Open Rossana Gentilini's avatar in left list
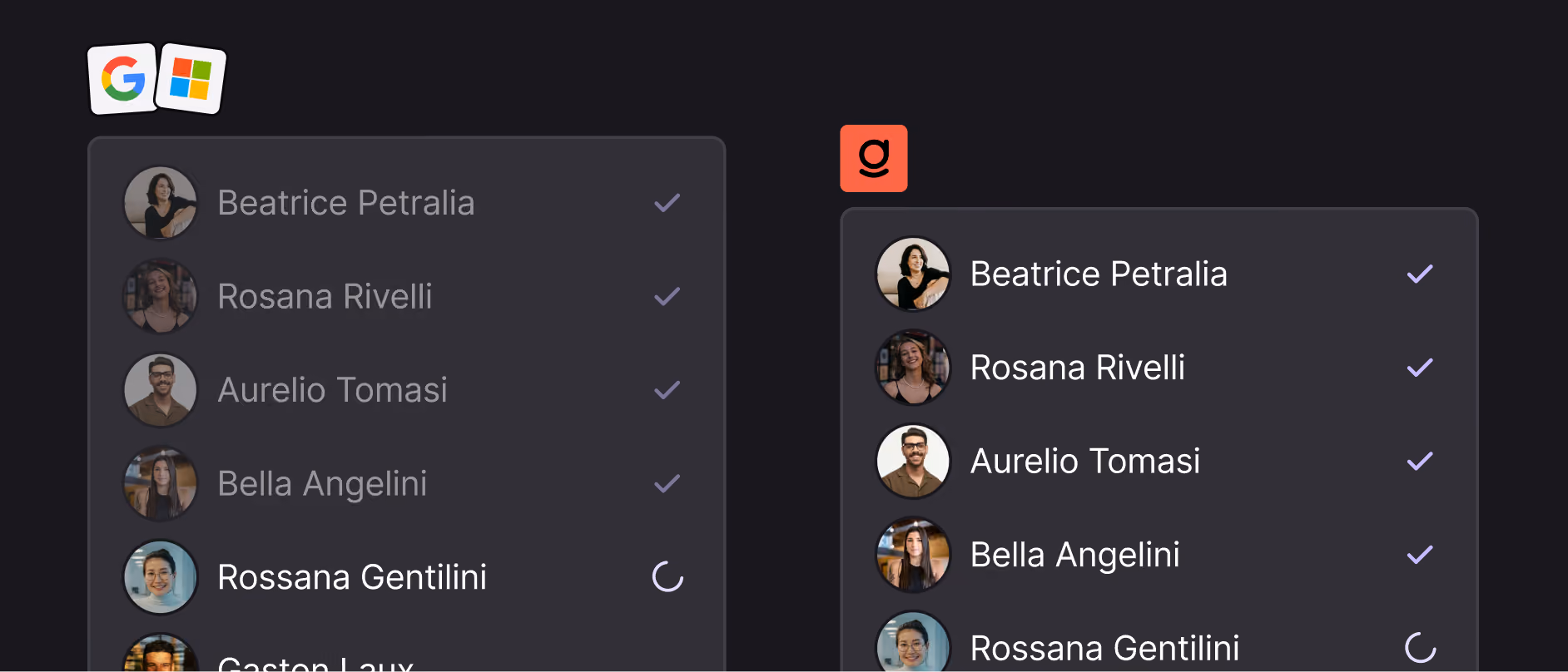 (161, 576)
